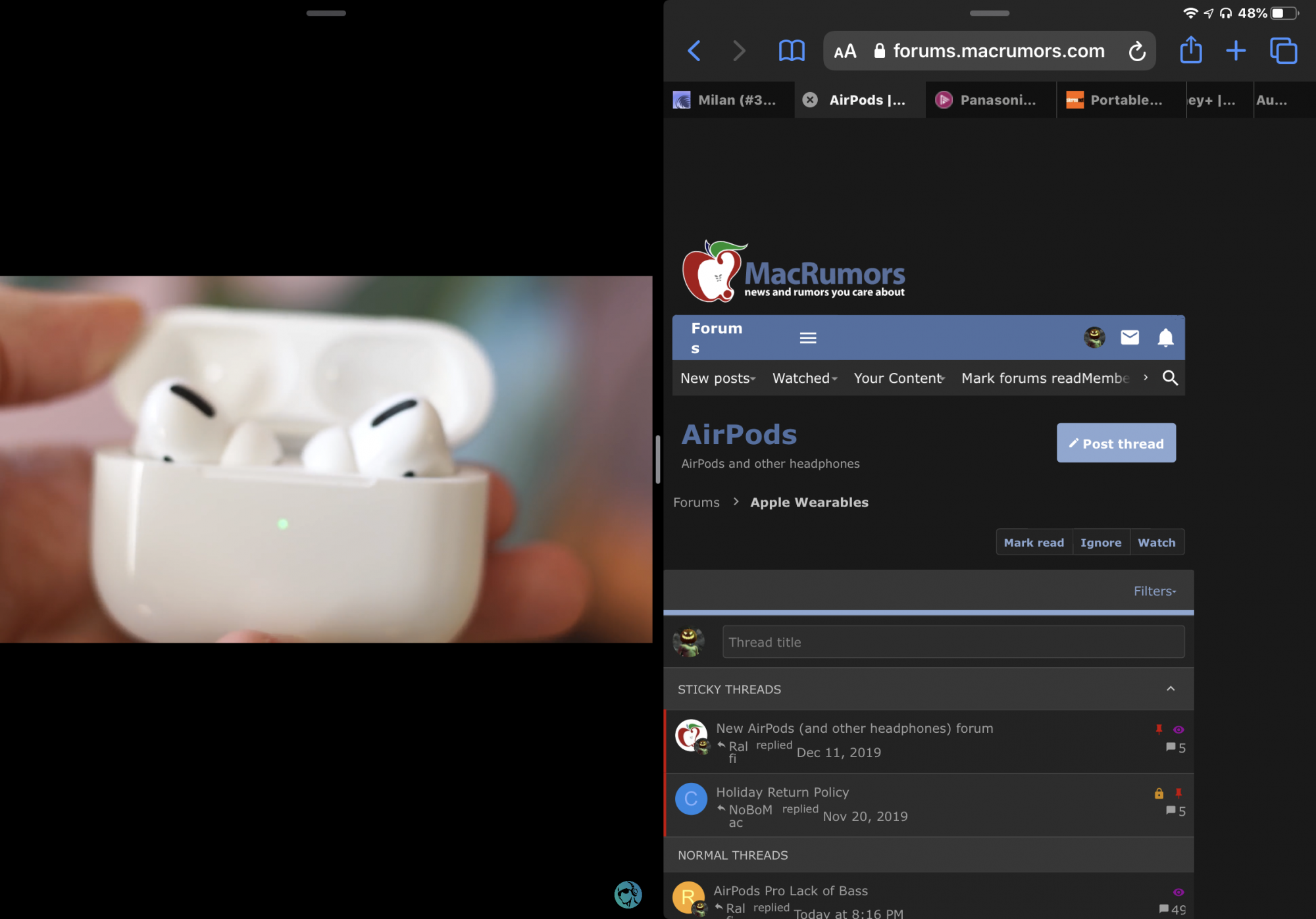Tap the left app's top grabber handle

point(326,13)
